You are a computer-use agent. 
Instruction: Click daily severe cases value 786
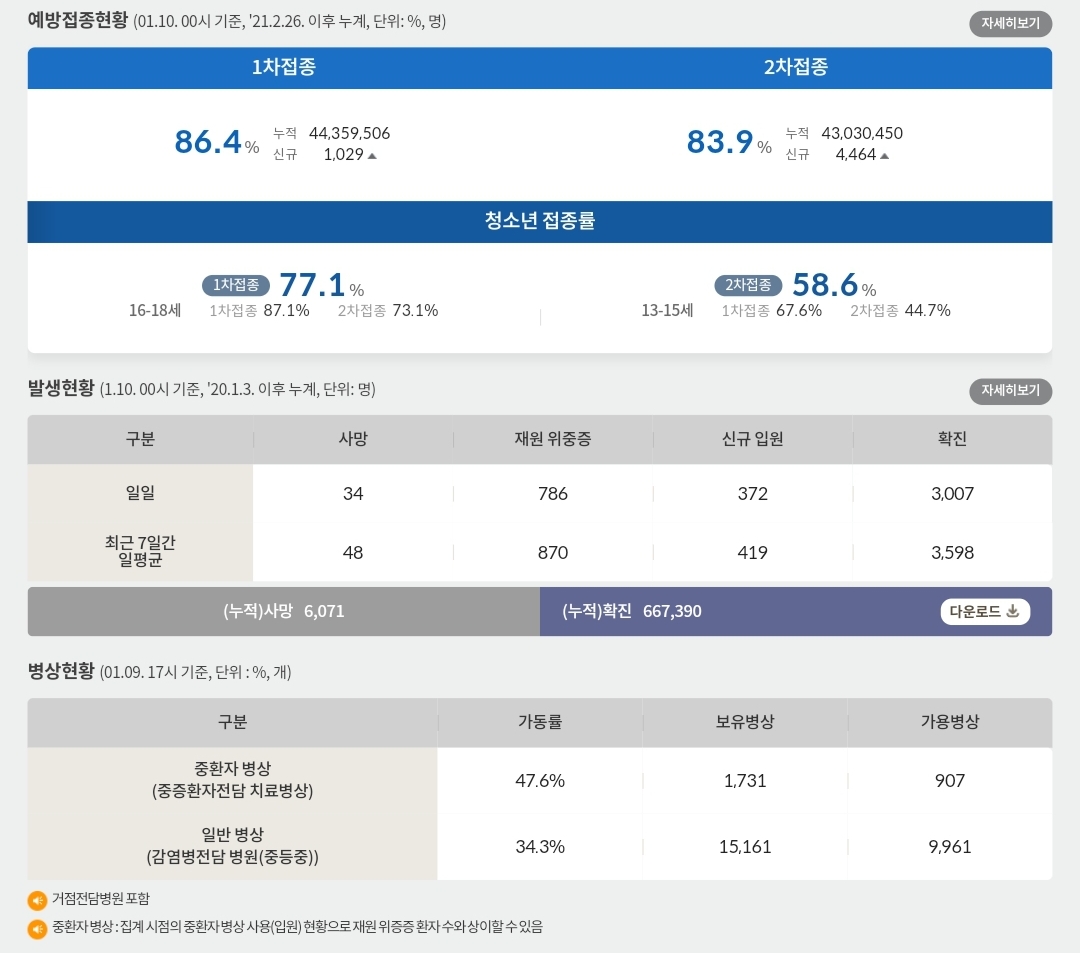(553, 494)
